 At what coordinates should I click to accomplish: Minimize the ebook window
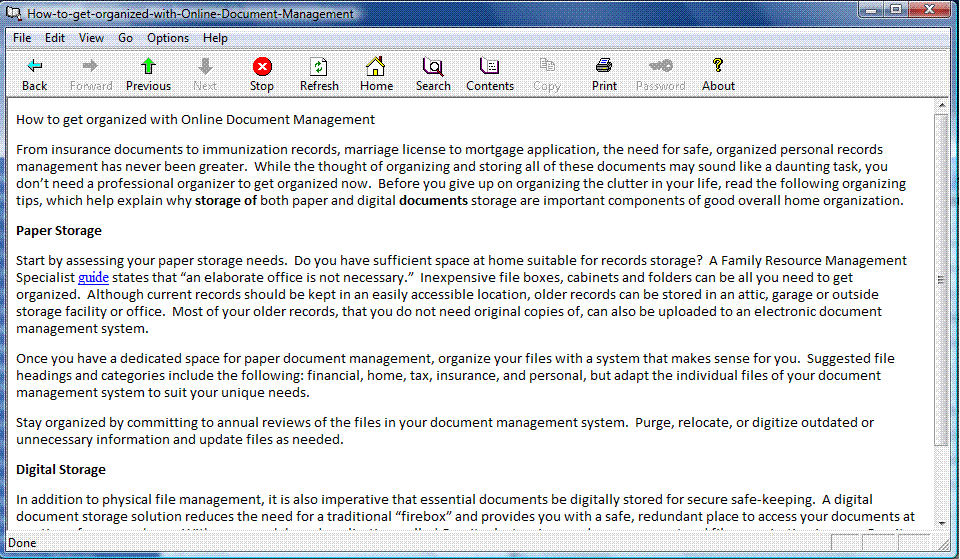(873, 9)
